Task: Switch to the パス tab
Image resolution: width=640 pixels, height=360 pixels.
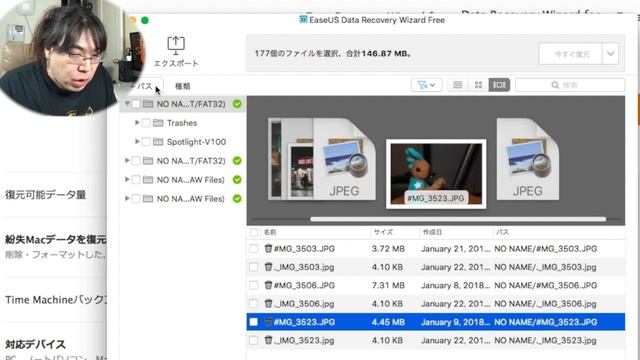Action: pos(144,86)
